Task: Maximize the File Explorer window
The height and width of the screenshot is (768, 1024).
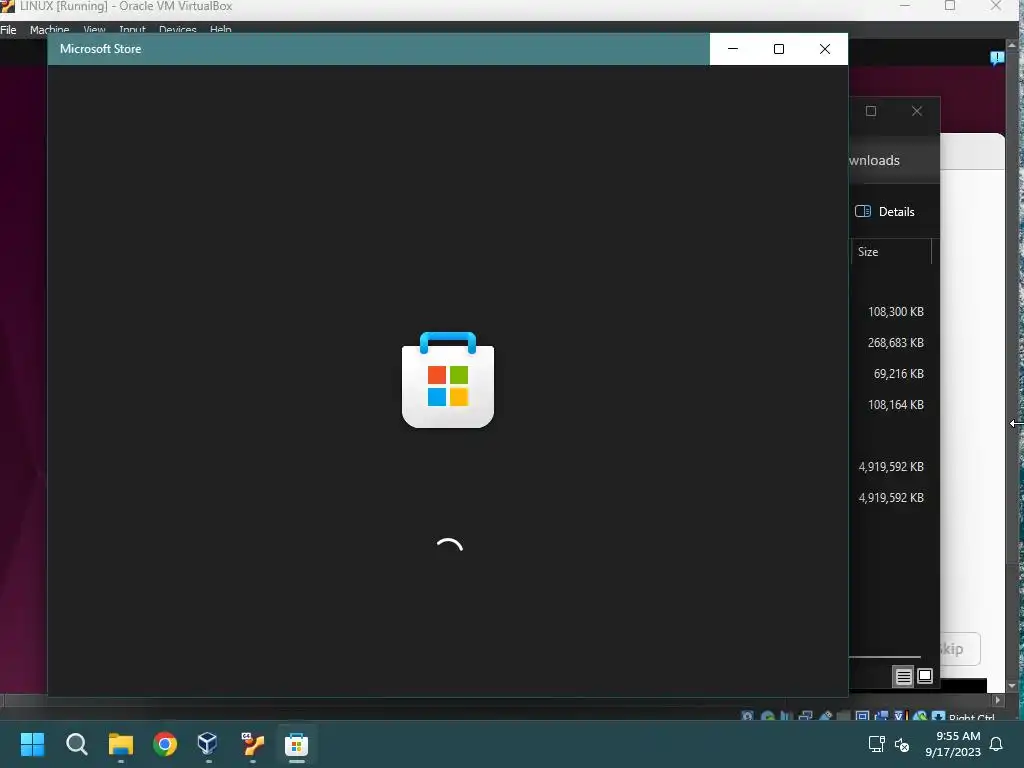Action: tap(871, 111)
